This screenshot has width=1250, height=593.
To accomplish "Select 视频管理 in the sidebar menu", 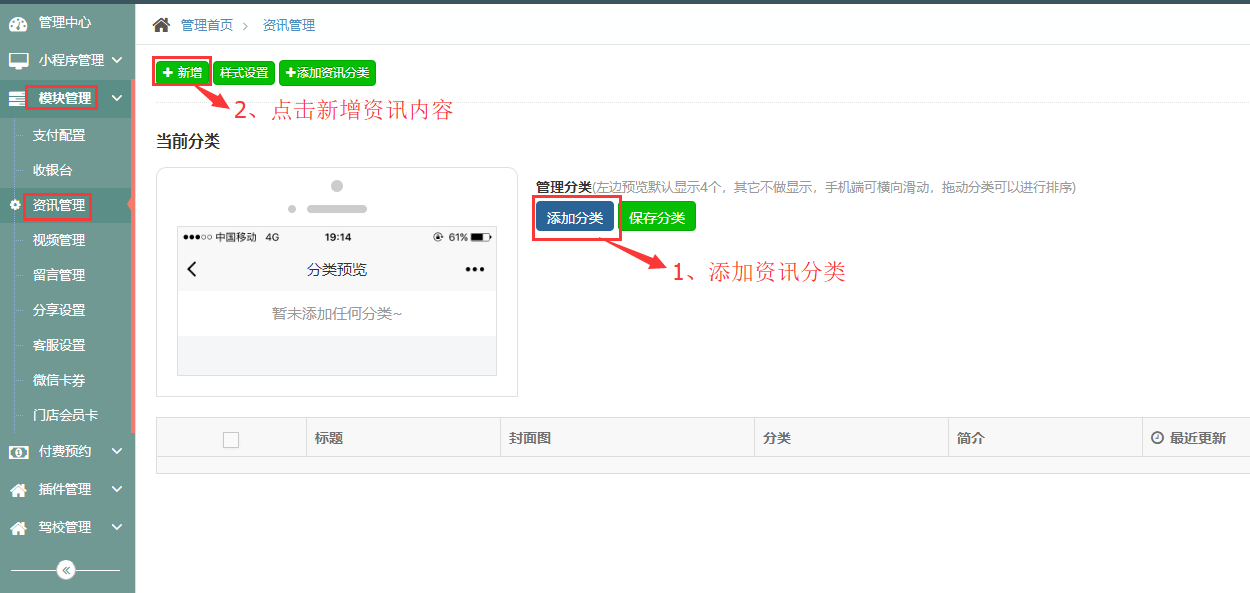I will 60,240.
